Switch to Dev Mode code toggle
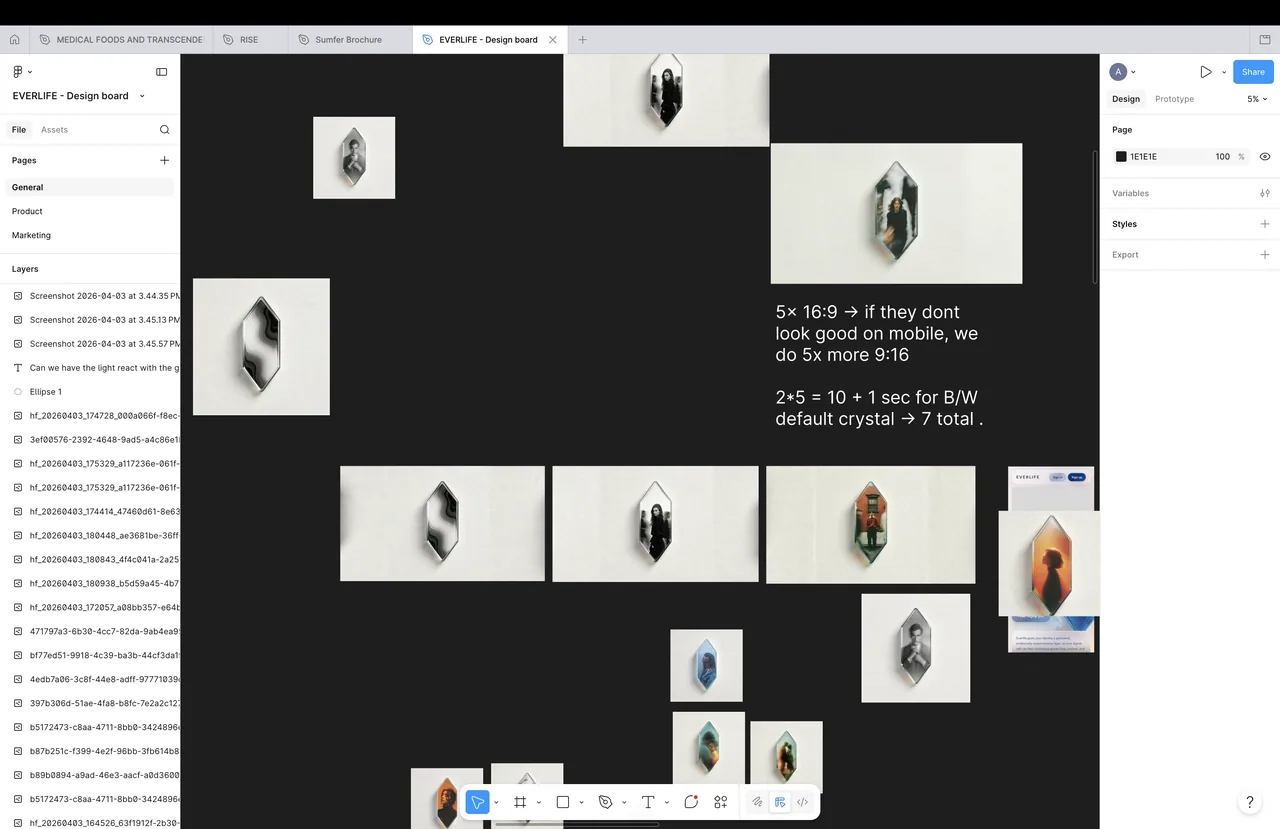 (802, 802)
